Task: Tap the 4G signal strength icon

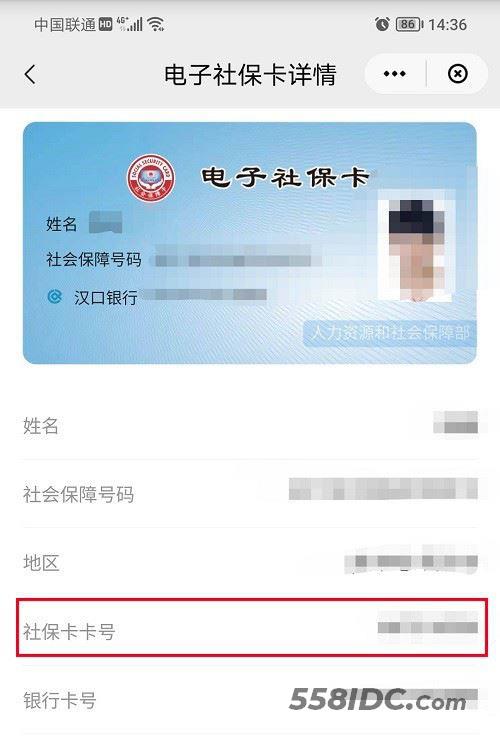Action: [x=129, y=23]
